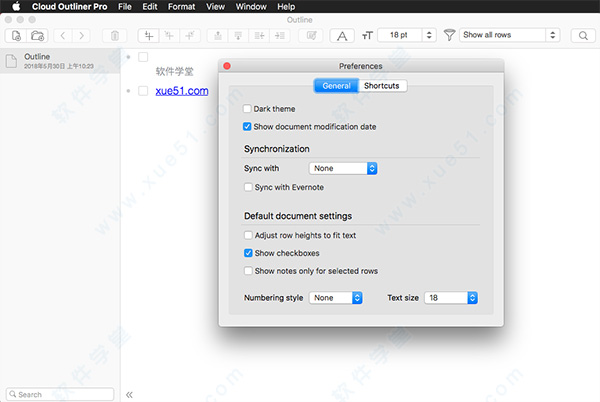This screenshot has width=600, height=402.
Task: Open the Numbering style dropdown
Action: 336,298
